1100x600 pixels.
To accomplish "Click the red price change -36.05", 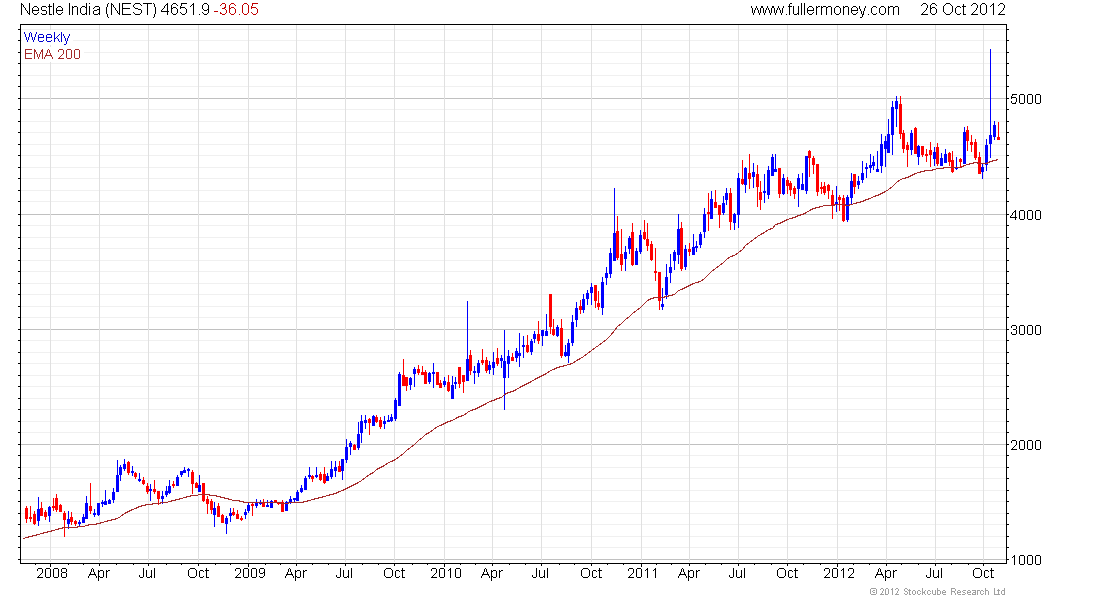I will (236, 9).
